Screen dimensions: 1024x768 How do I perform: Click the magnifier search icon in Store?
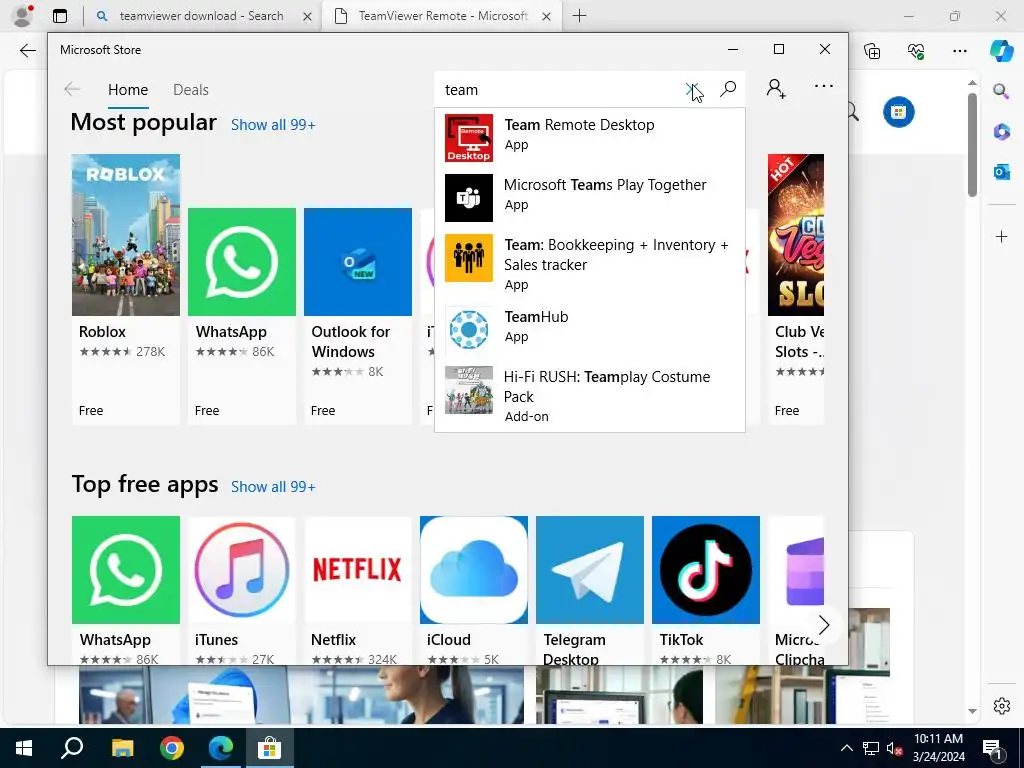pyautogui.click(x=728, y=89)
